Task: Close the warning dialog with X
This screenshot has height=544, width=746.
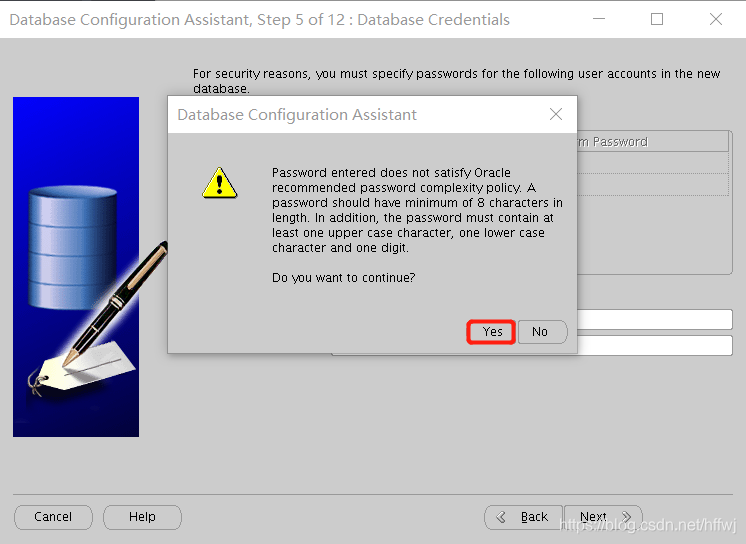Action: click(556, 114)
